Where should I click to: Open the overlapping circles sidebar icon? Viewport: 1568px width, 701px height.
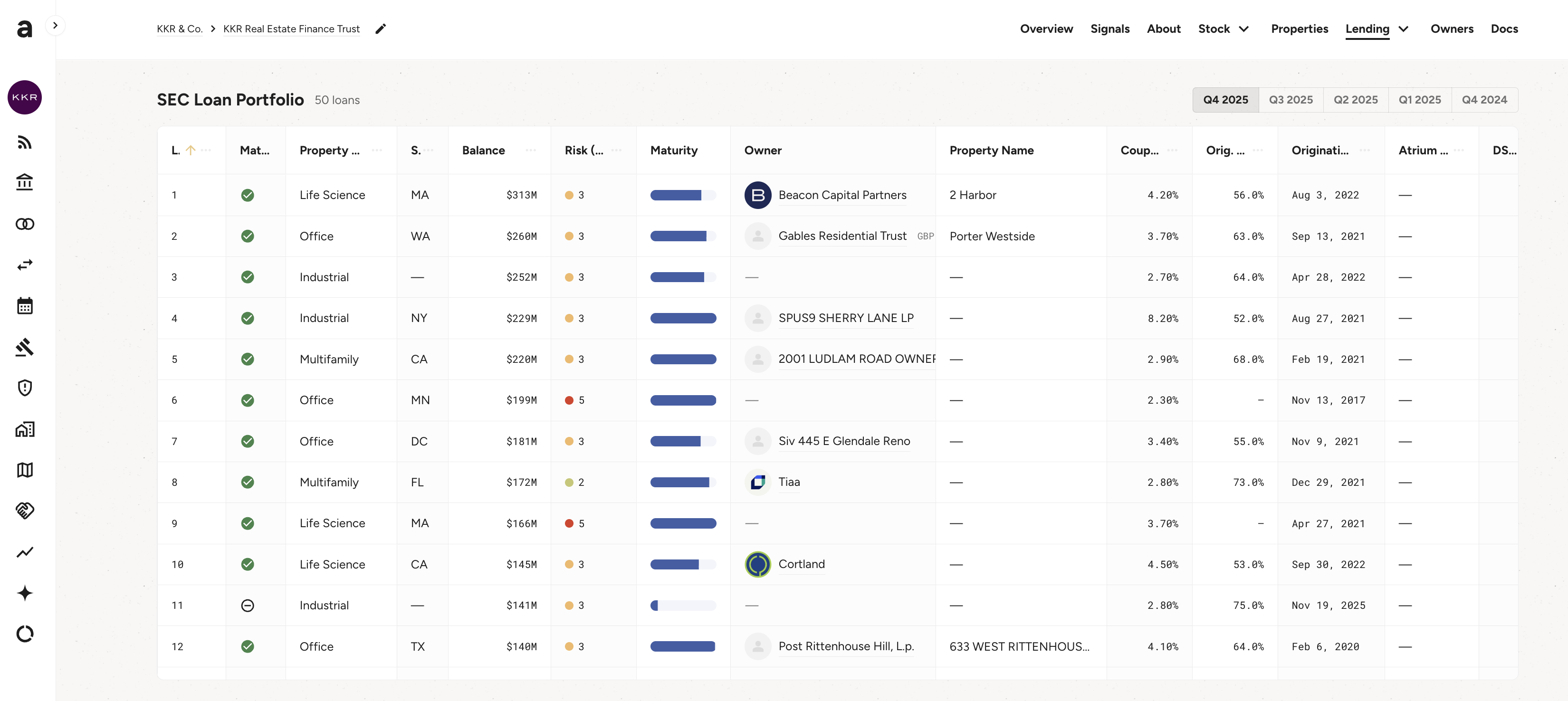(24, 224)
